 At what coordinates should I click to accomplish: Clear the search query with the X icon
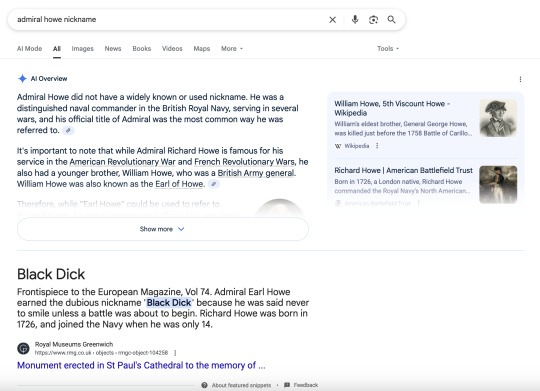[x=332, y=20]
